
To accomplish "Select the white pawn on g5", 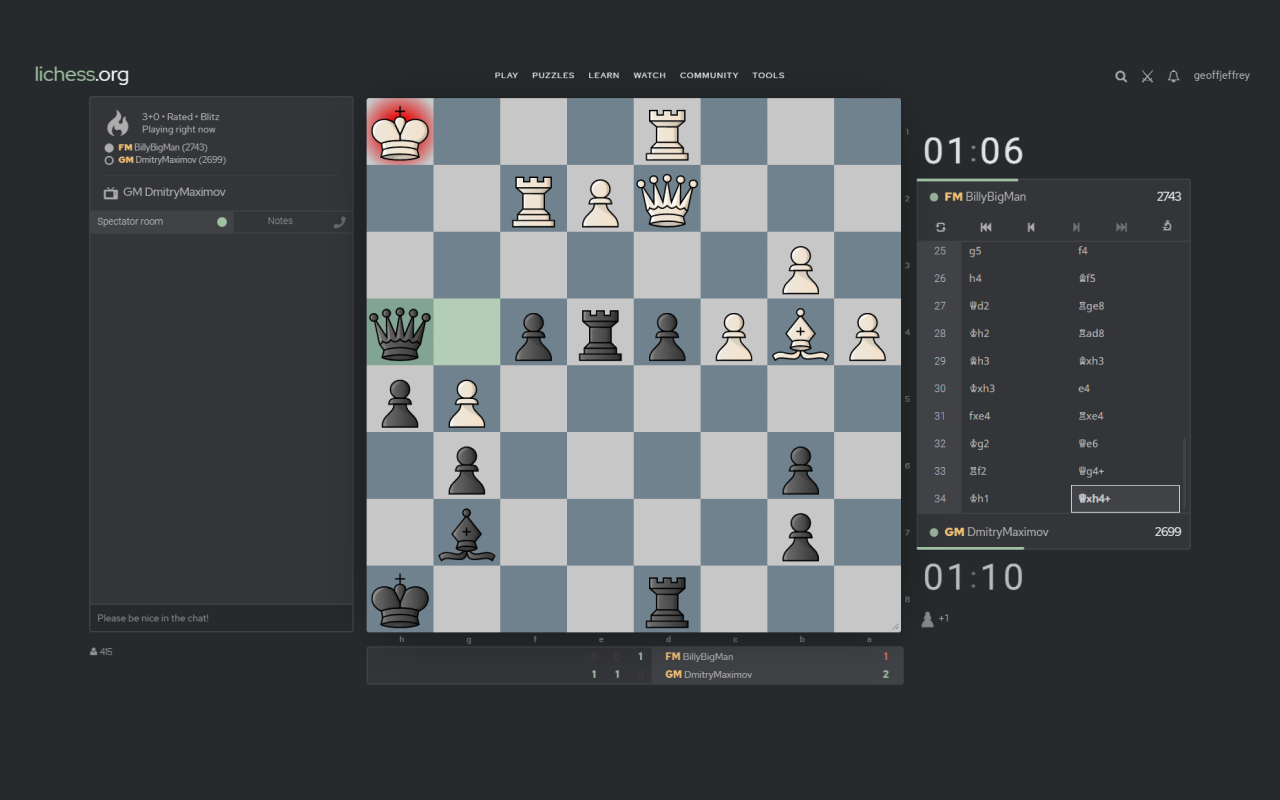I will (467, 399).
